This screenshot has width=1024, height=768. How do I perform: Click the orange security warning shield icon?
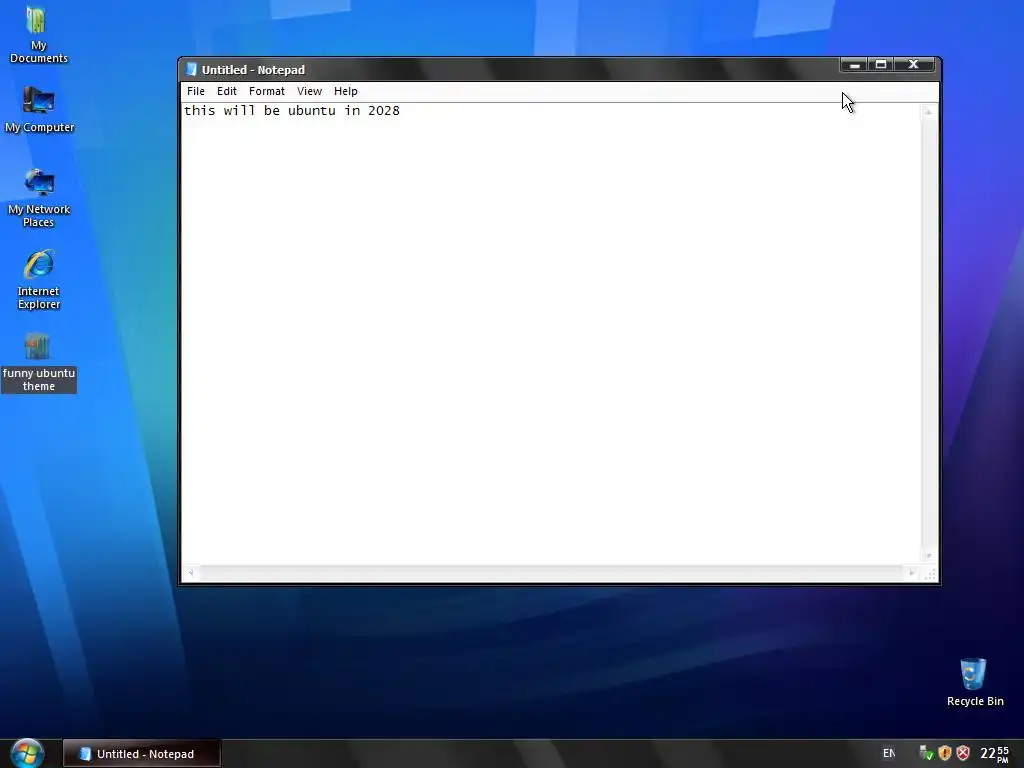(x=944, y=753)
